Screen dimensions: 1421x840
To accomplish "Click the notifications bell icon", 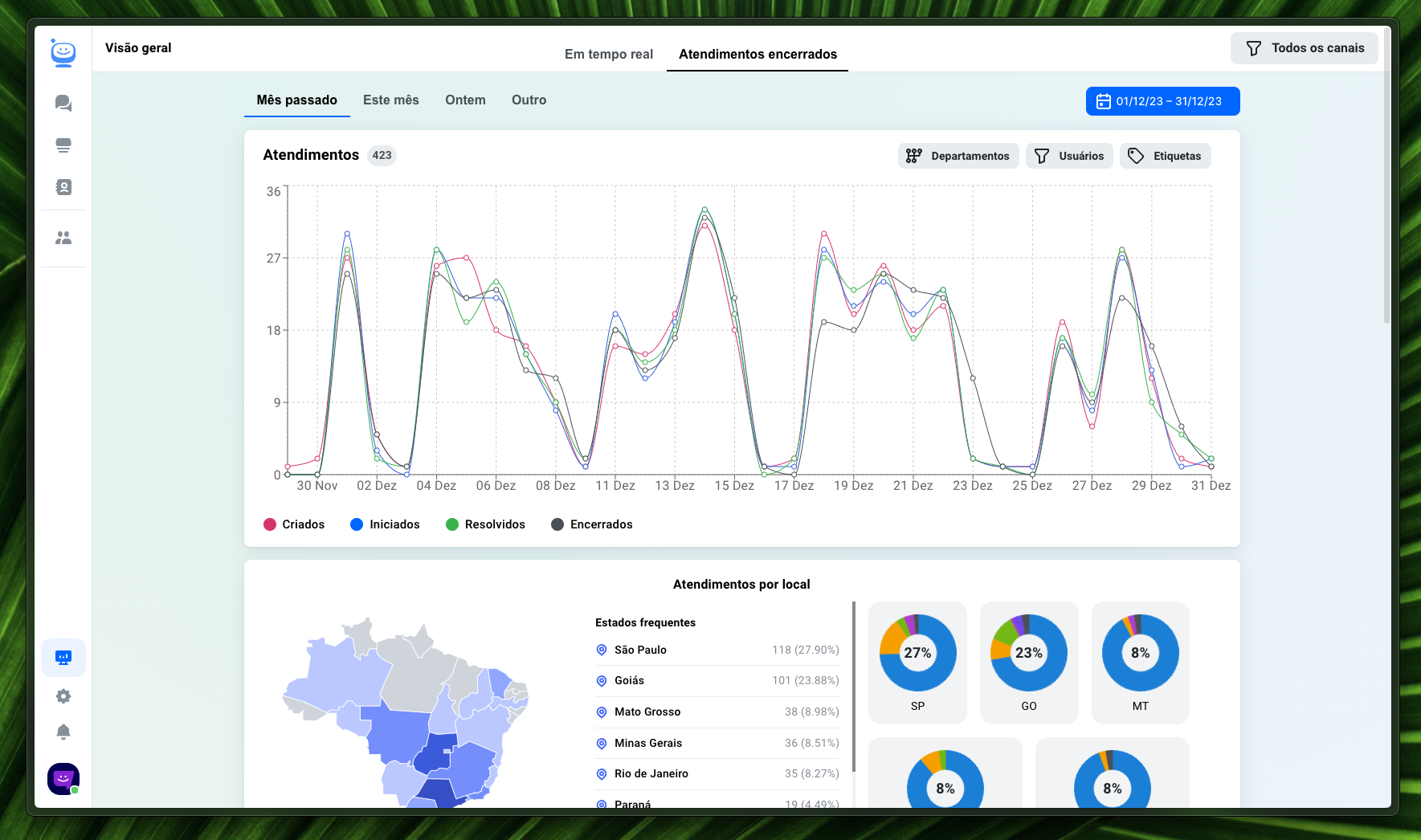I will (x=63, y=732).
